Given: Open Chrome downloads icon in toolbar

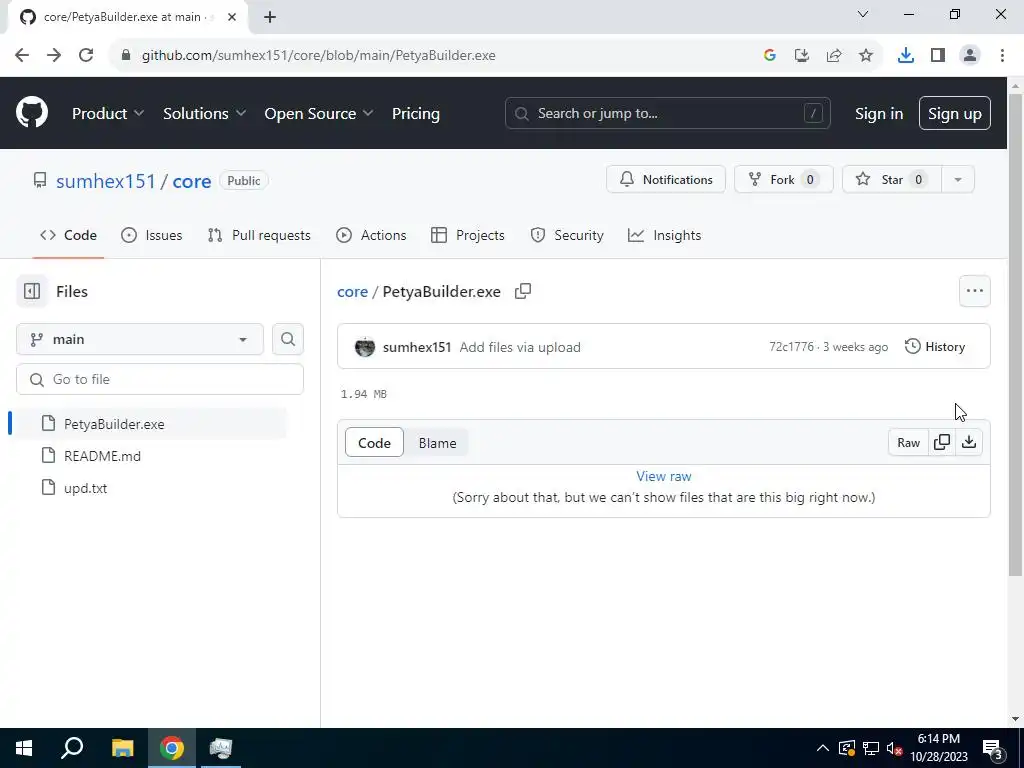Looking at the screenshot, I should pyautogui.click(x=906, y=56).
